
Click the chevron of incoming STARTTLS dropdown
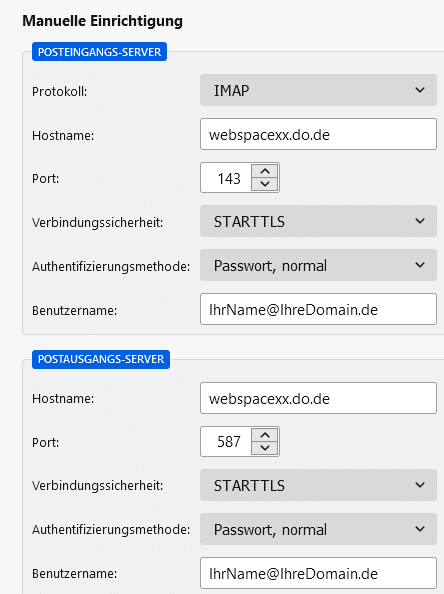click(420, 221)
